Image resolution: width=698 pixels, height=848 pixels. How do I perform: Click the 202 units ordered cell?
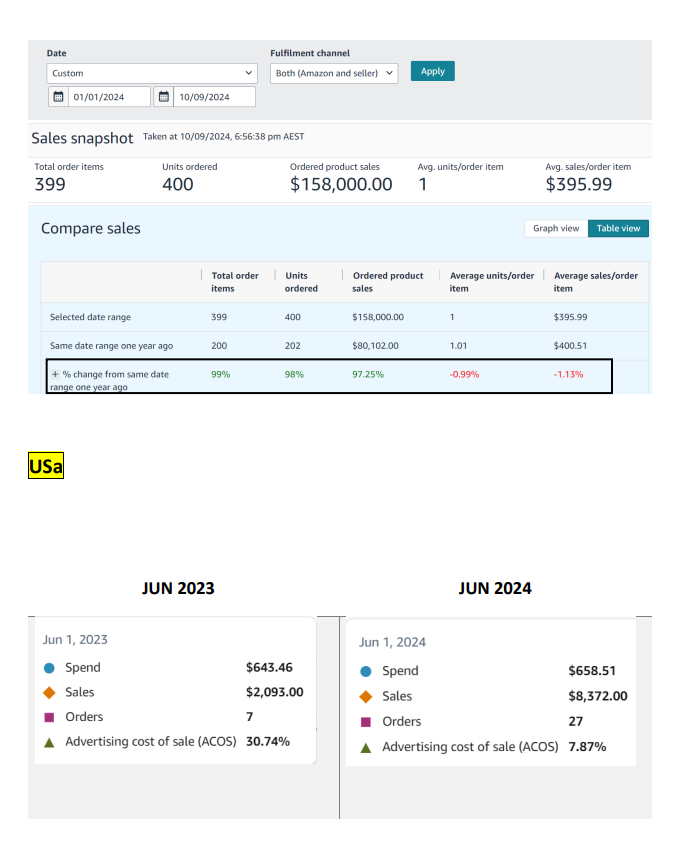coord(293,346)
